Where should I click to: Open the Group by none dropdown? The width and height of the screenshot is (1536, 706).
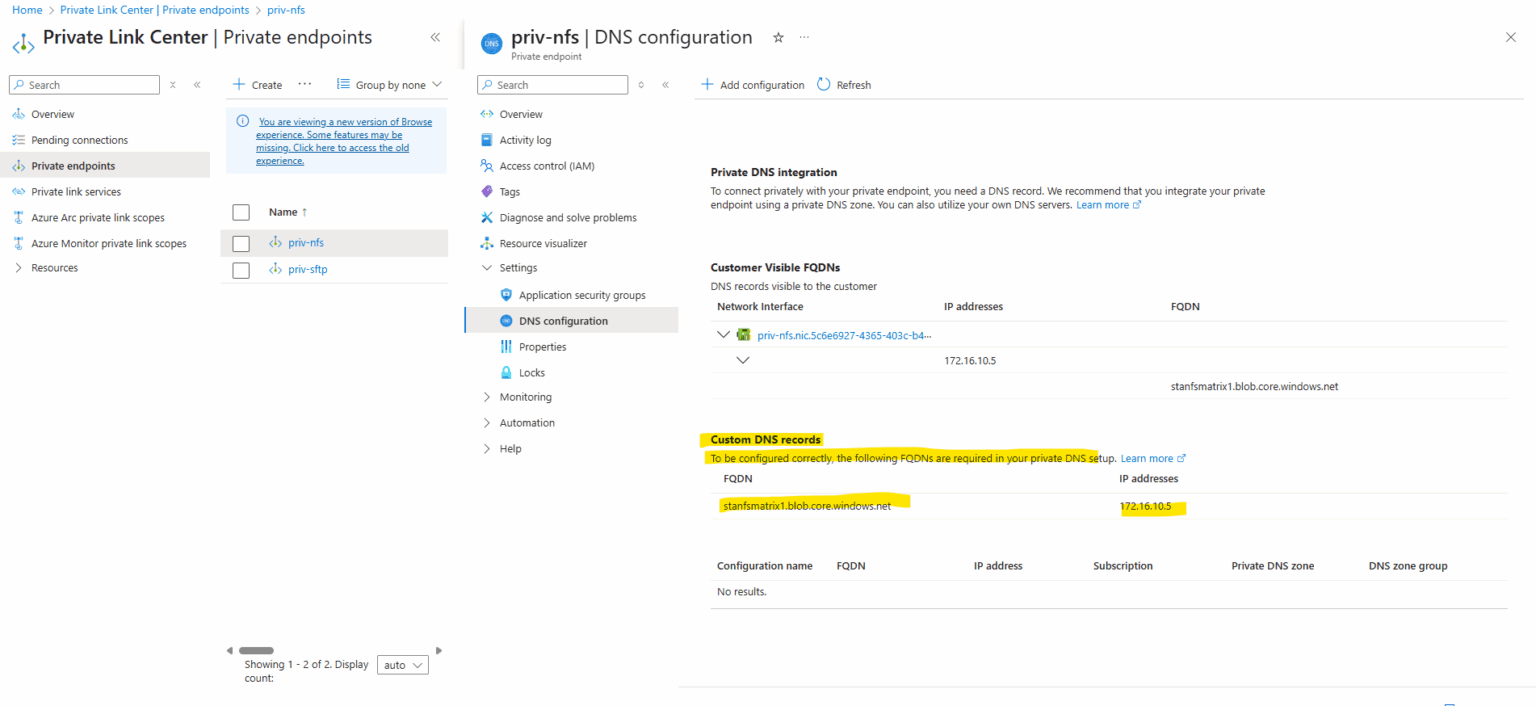pyautogui.click(x=389, y=84)
